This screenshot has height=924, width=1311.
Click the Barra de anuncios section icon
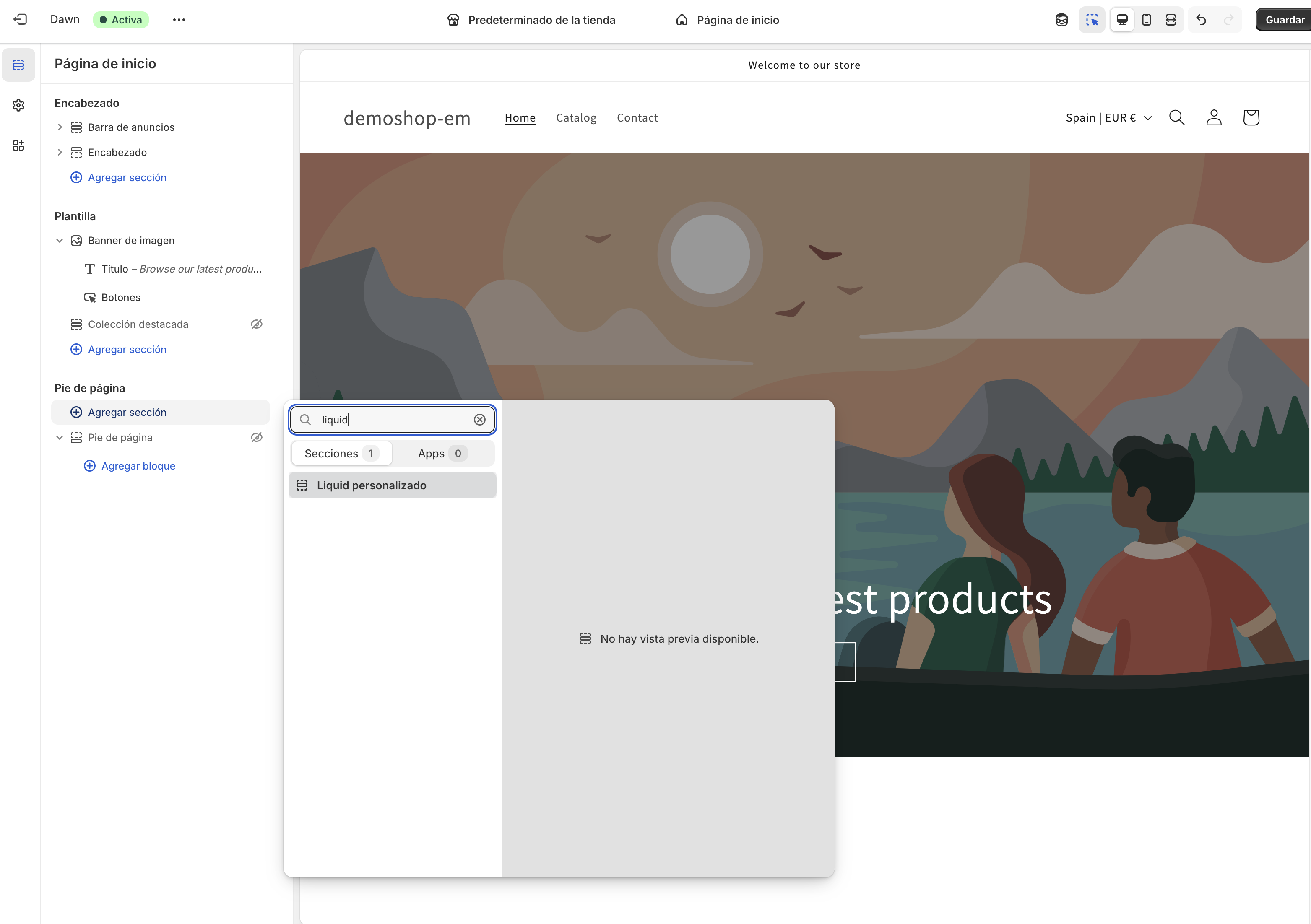pos(76,127)
